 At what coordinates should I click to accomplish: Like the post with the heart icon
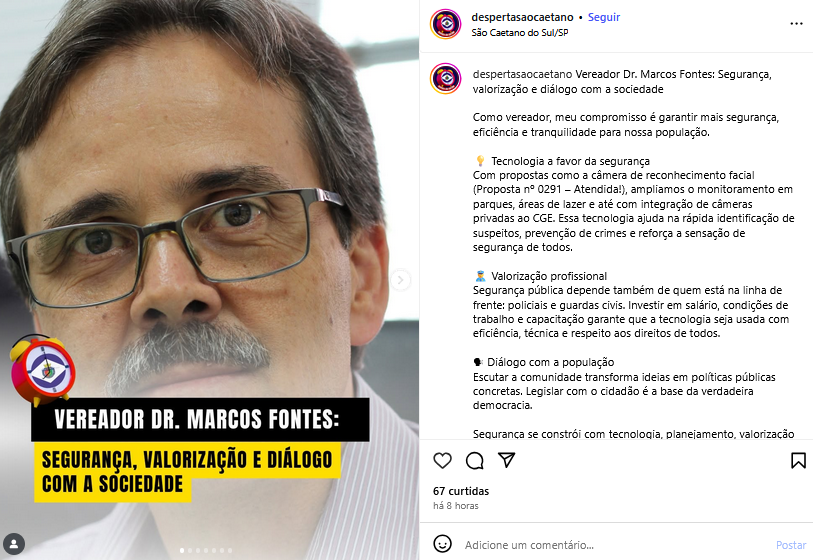pos(442,460)
